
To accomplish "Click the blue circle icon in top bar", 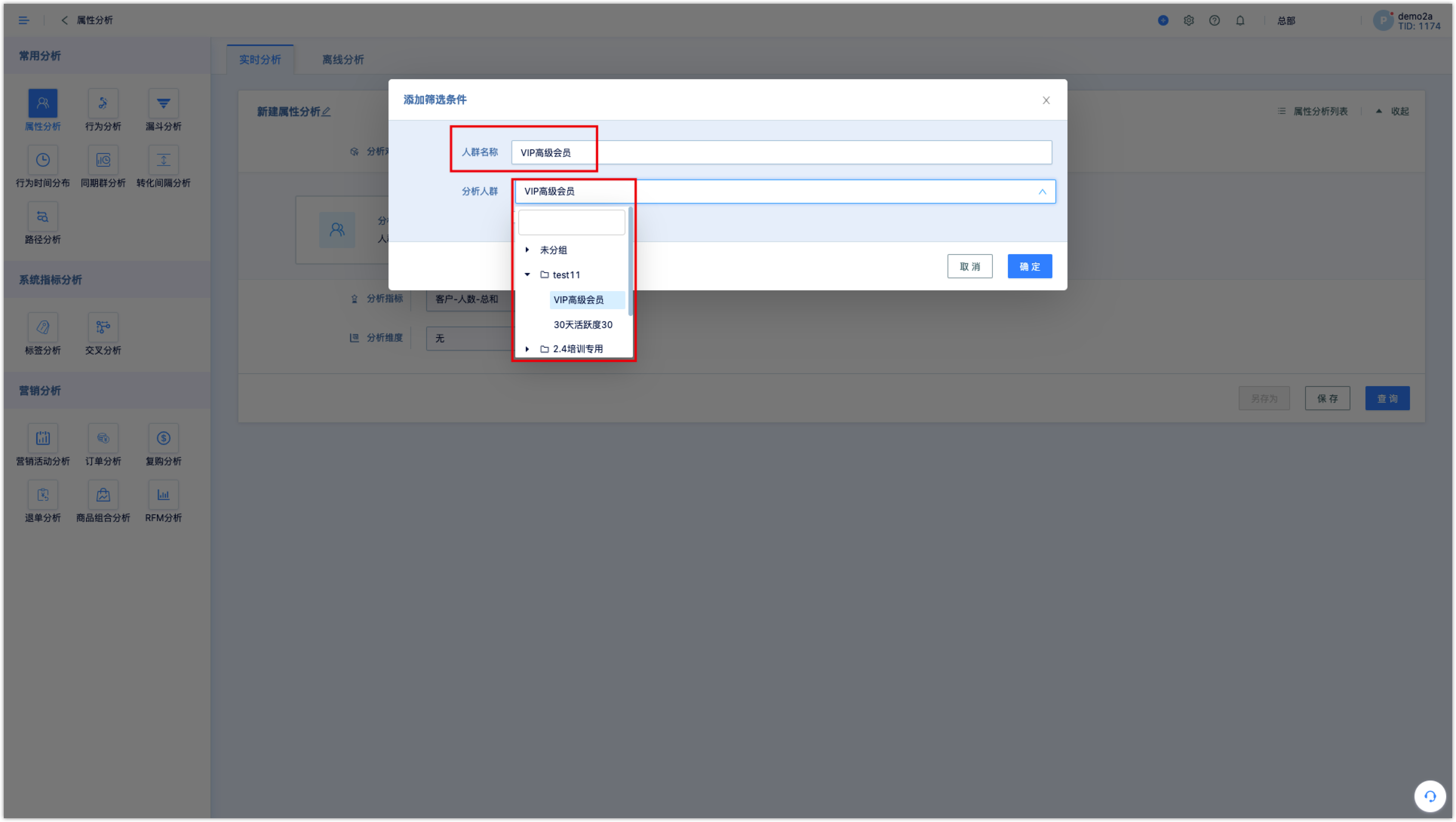I will tap(1163, 20).
